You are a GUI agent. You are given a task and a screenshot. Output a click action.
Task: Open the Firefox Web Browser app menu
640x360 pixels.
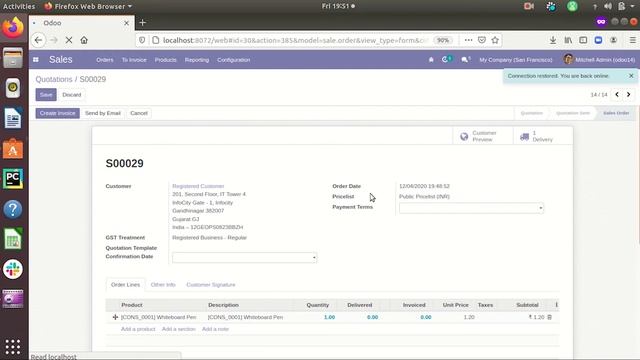pos(88,7)
